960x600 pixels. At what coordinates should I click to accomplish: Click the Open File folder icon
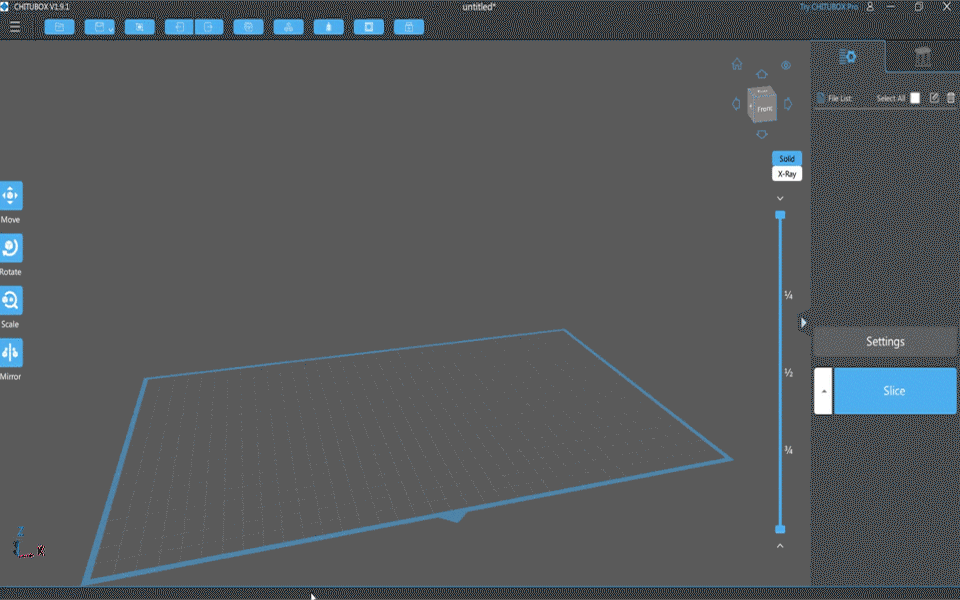point(60,27)
